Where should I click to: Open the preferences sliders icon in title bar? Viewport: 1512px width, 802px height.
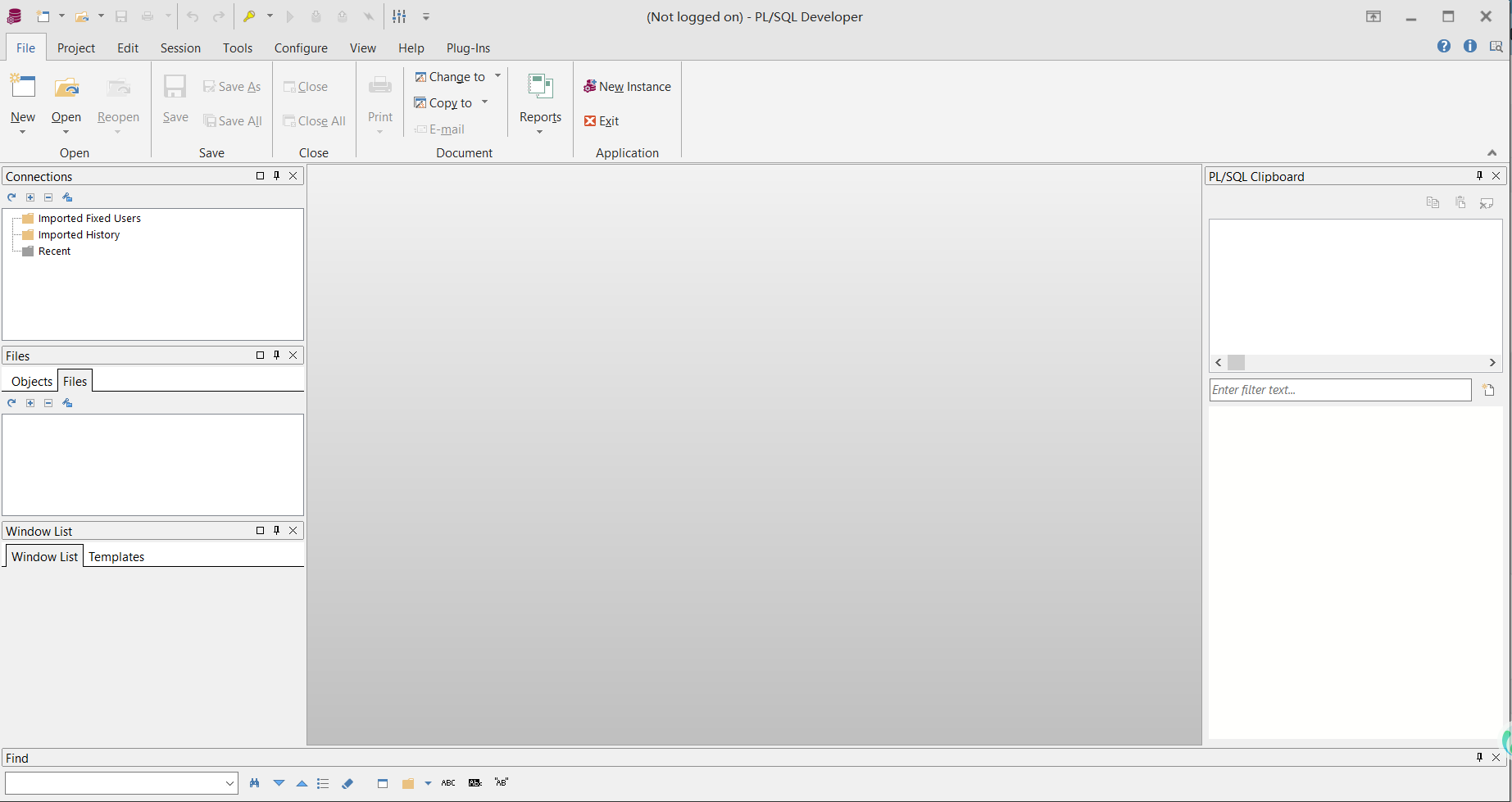(399, 16)
